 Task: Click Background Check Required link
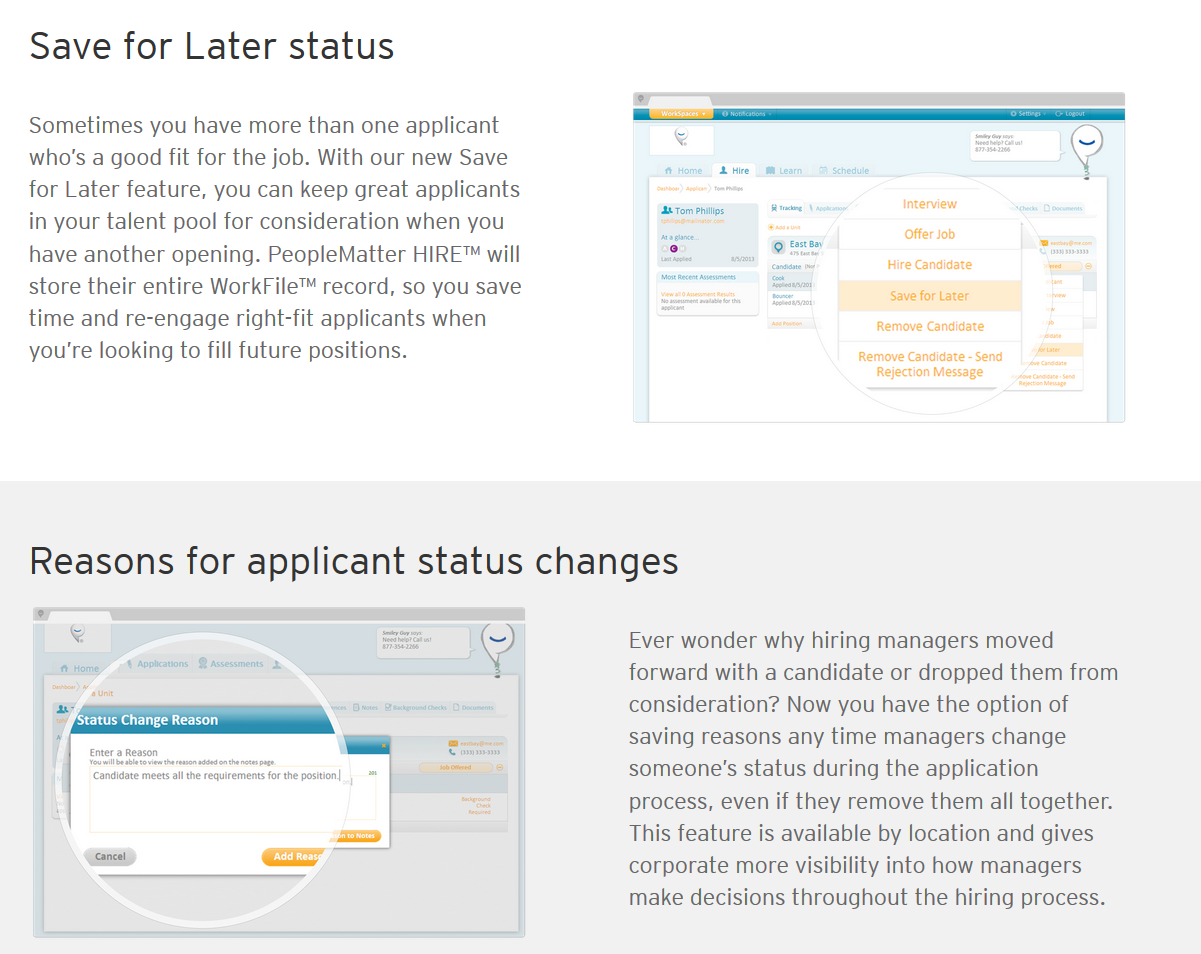(476, 806)
